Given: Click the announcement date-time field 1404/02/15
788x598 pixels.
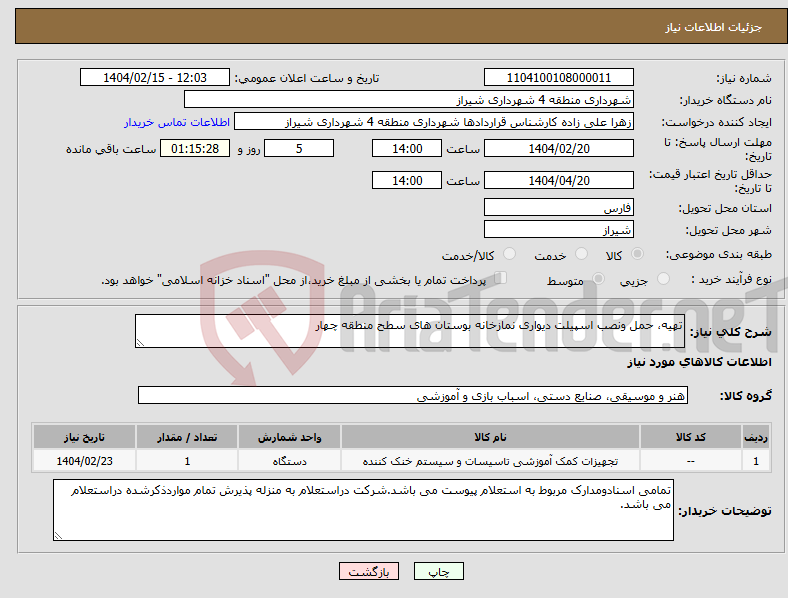Looking at the screenshot, I should point(155,77).
